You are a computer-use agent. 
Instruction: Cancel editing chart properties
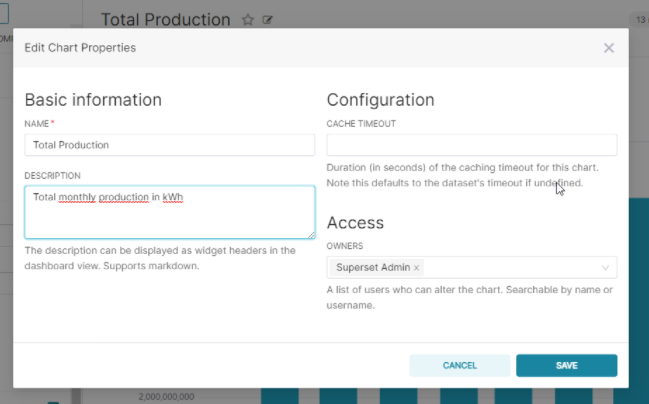(x=460, y=366)
